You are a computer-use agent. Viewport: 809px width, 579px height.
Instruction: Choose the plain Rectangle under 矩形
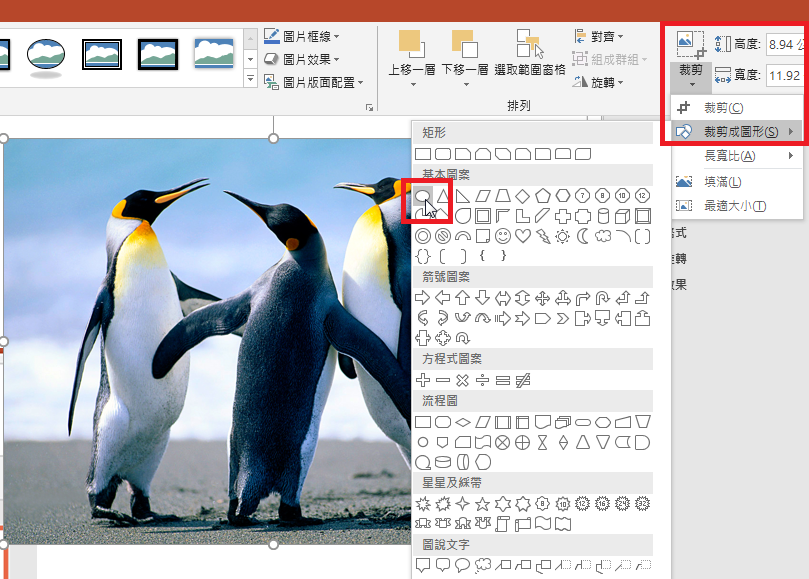(423, 154)
